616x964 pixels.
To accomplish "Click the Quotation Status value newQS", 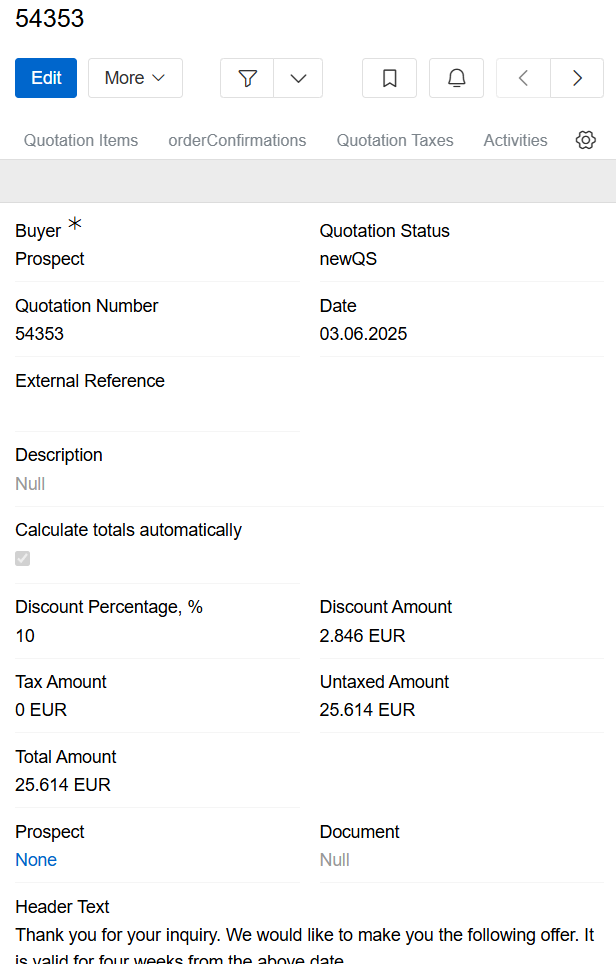I will [x=348, y=259].
